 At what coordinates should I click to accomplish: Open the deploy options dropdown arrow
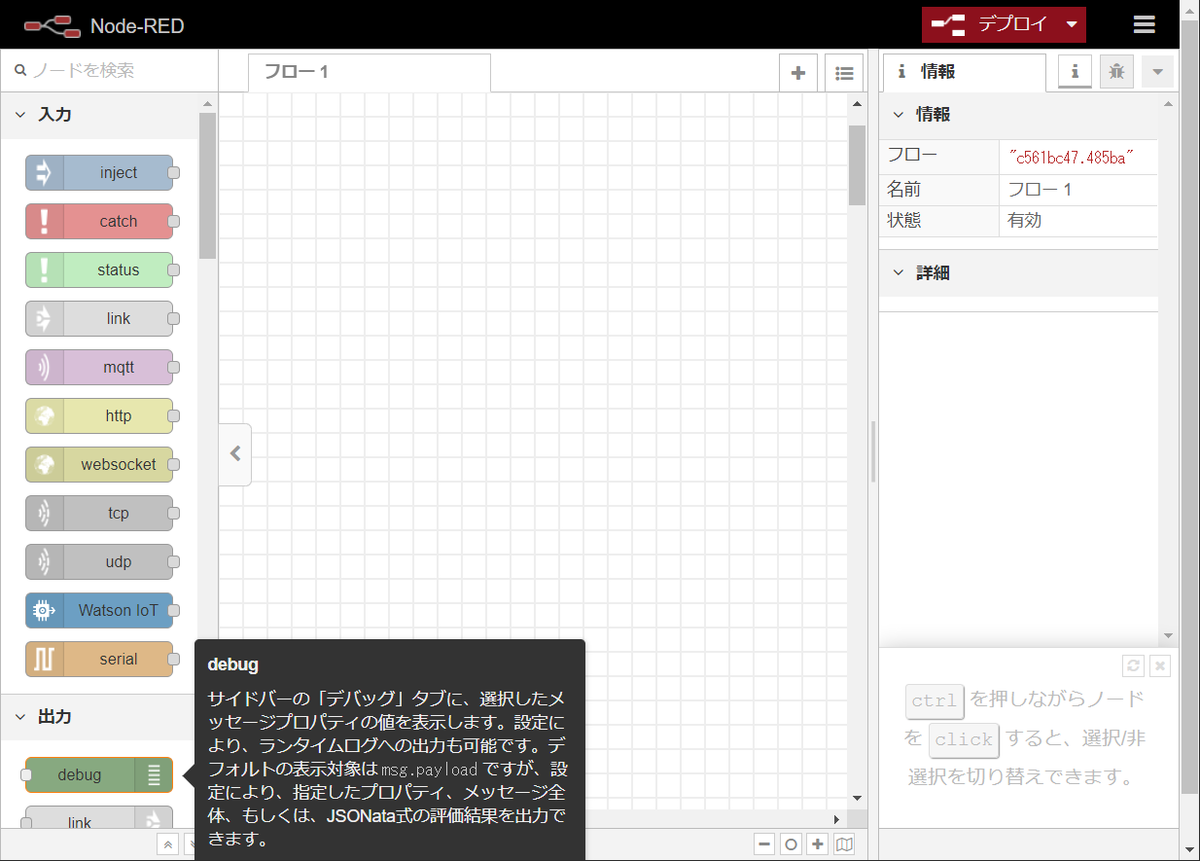click(x=1070, y=25)
